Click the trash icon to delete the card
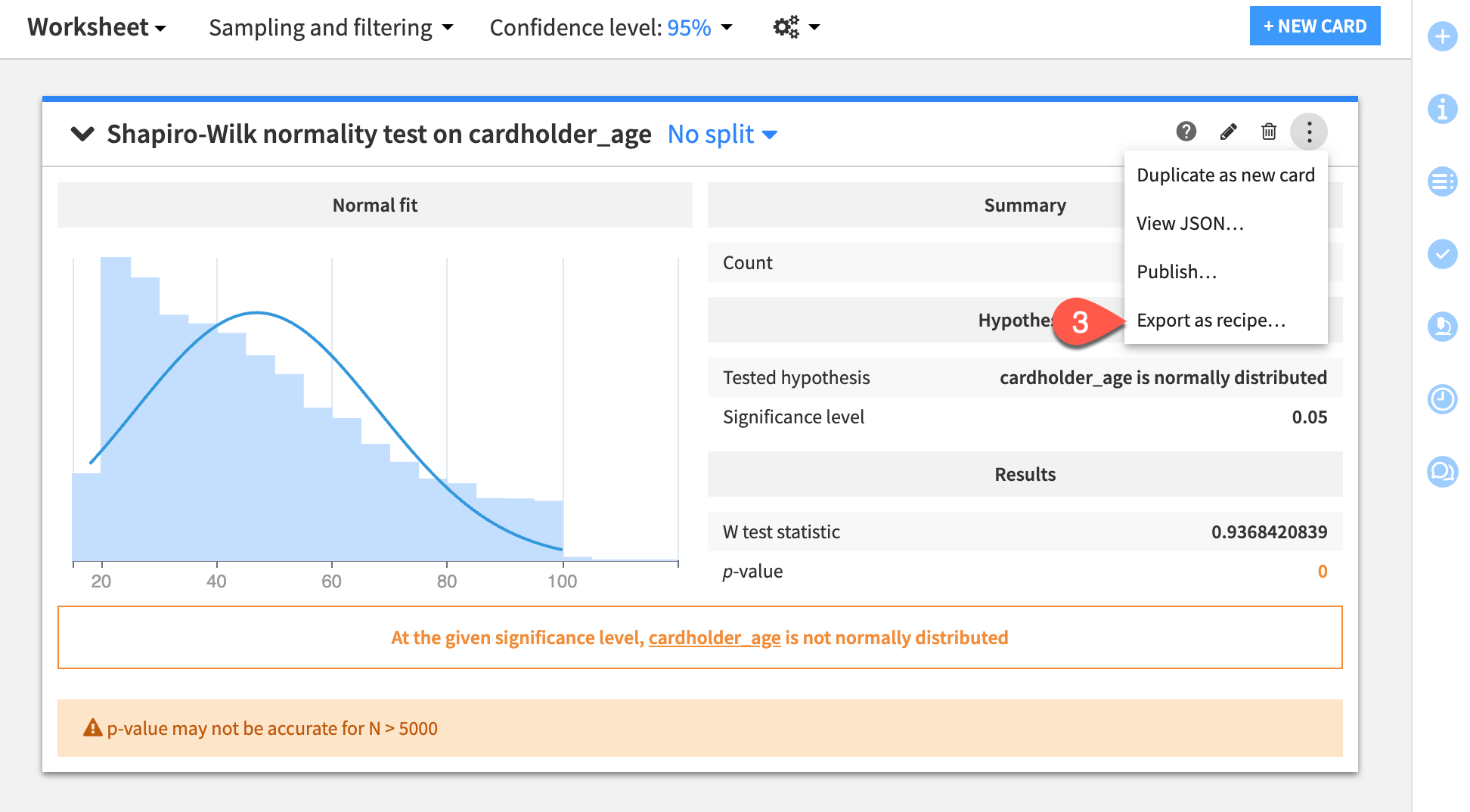 point(1269,131)
